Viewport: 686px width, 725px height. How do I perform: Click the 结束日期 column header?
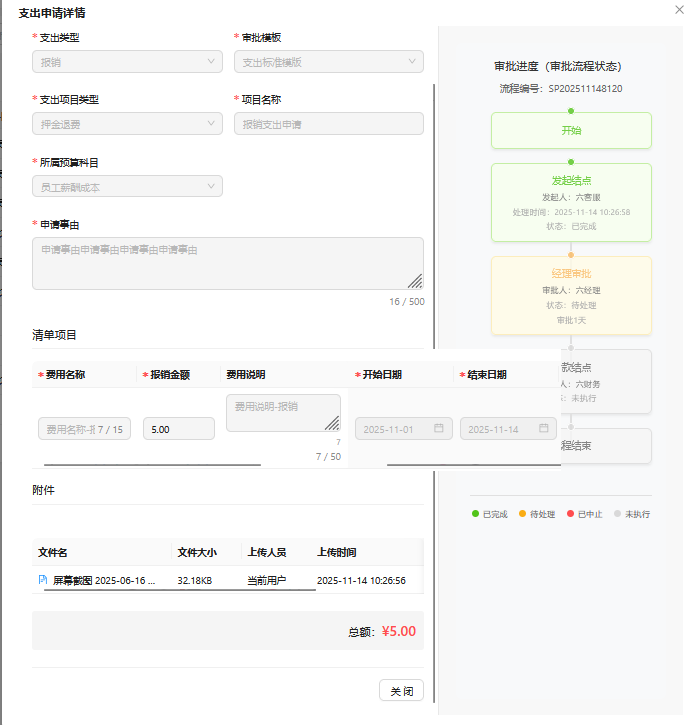tap(487, 375)
